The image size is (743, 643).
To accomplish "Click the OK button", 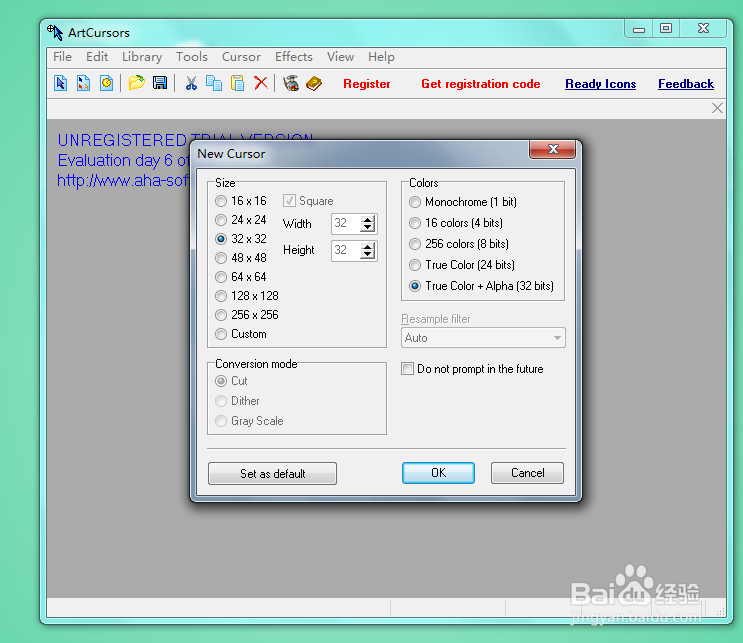I will [x=438, y=473].
